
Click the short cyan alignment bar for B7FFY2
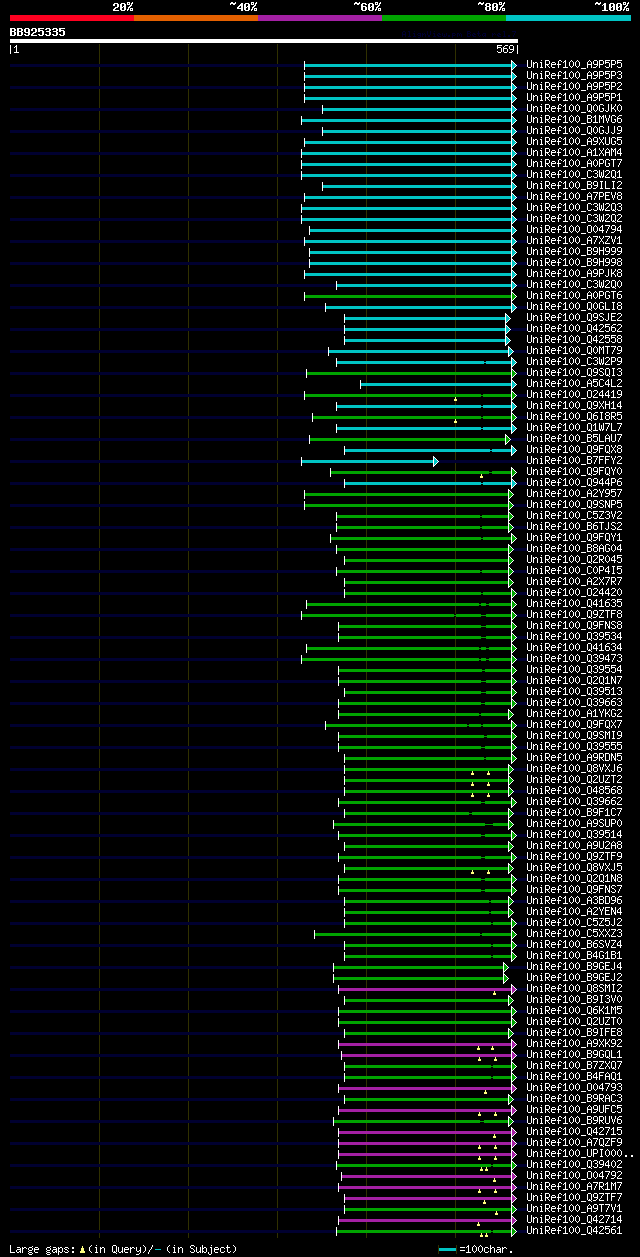coord(369,461)
